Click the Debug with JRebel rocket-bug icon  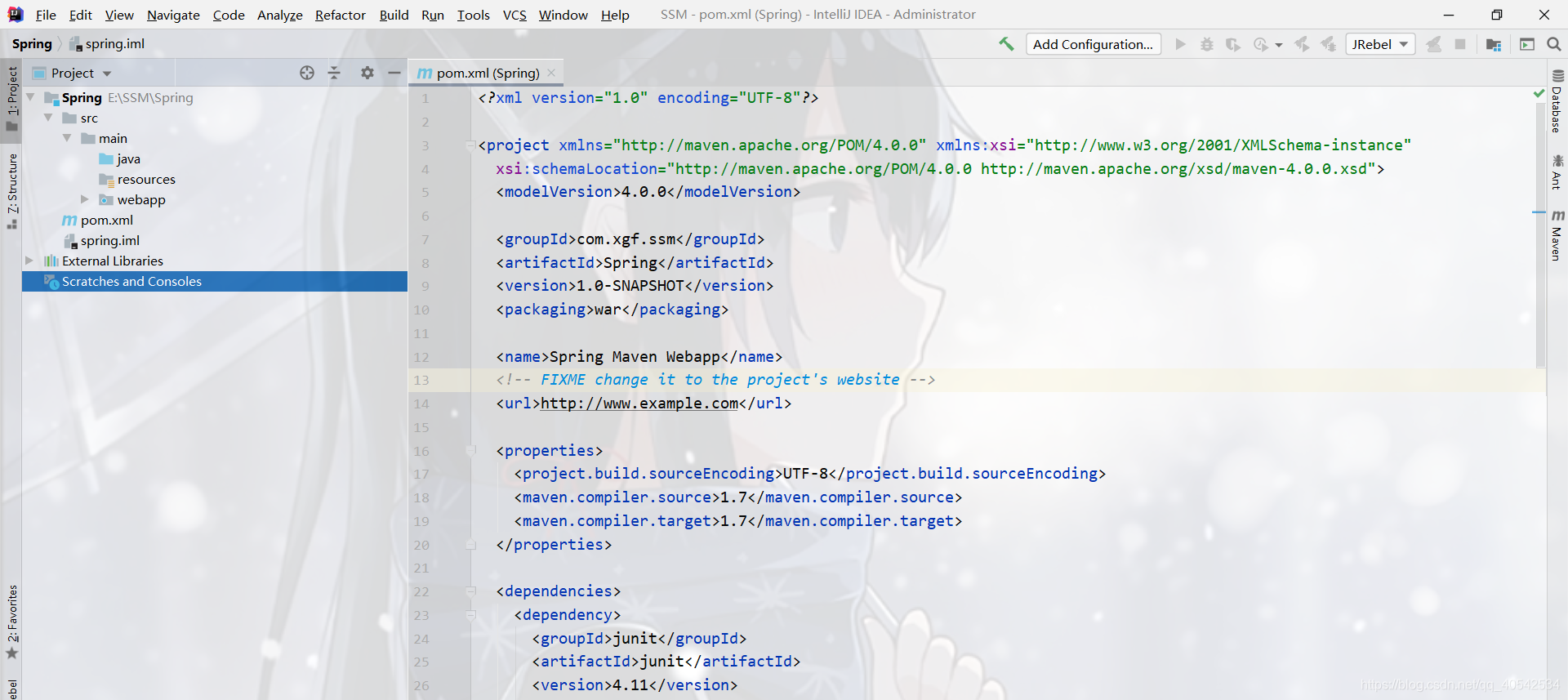click(1329, 44)
